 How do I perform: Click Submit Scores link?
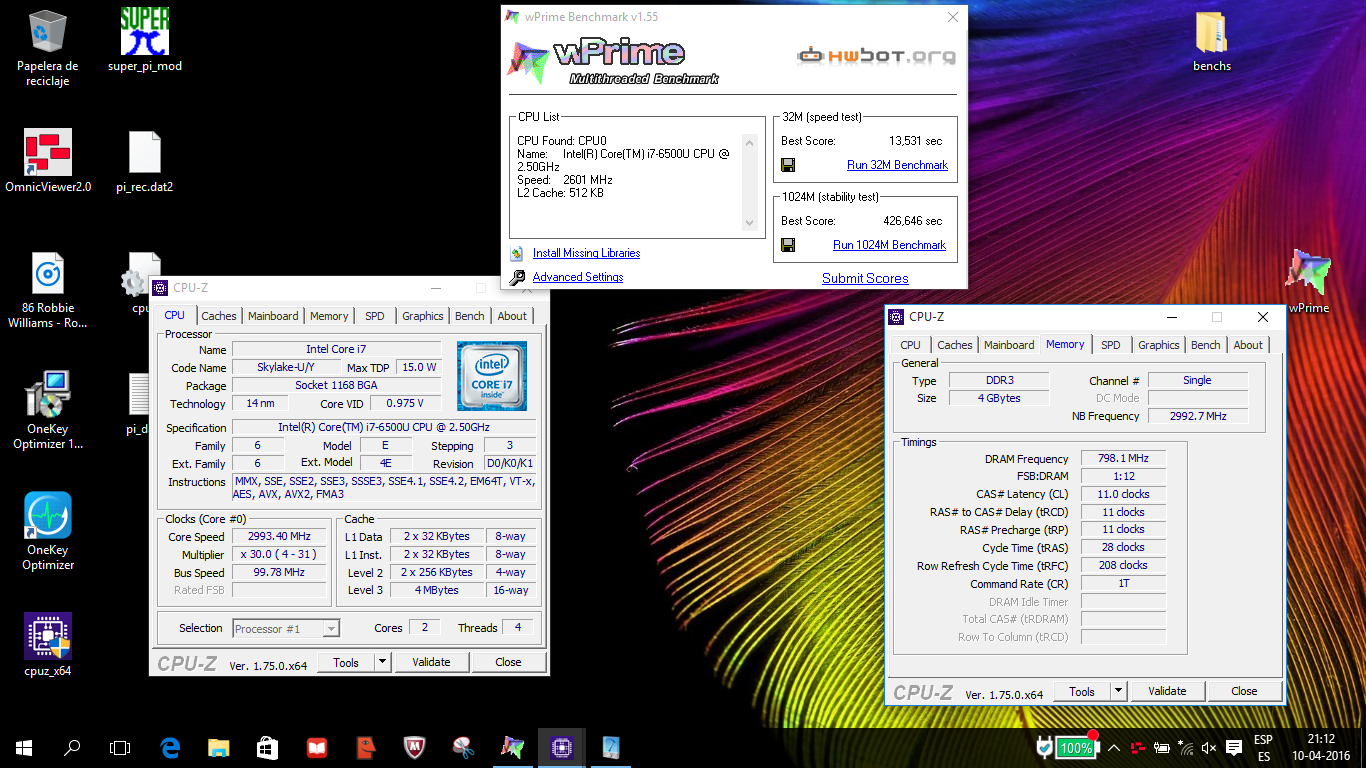(x=865, y=278)
